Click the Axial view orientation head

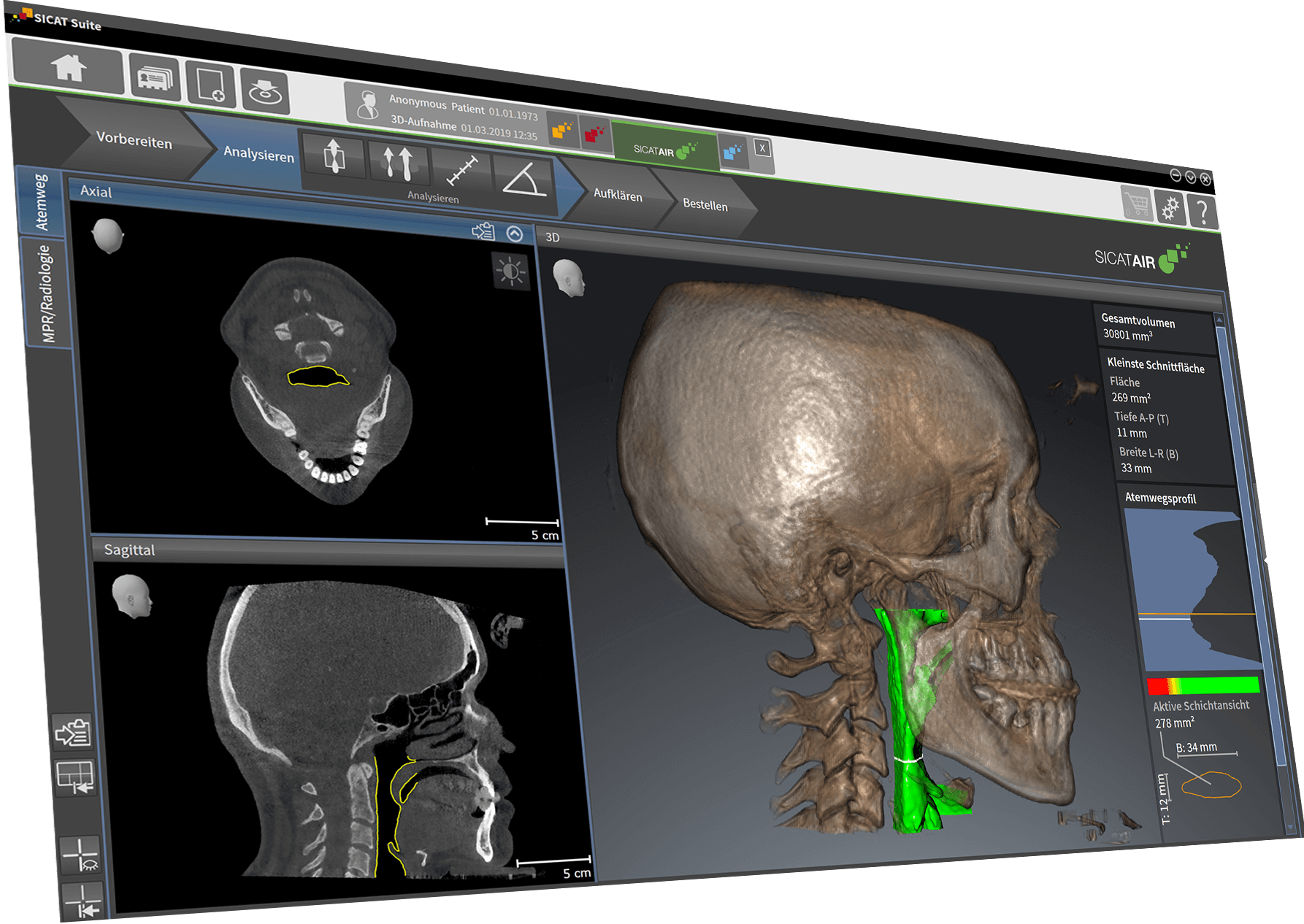point(108,236)
